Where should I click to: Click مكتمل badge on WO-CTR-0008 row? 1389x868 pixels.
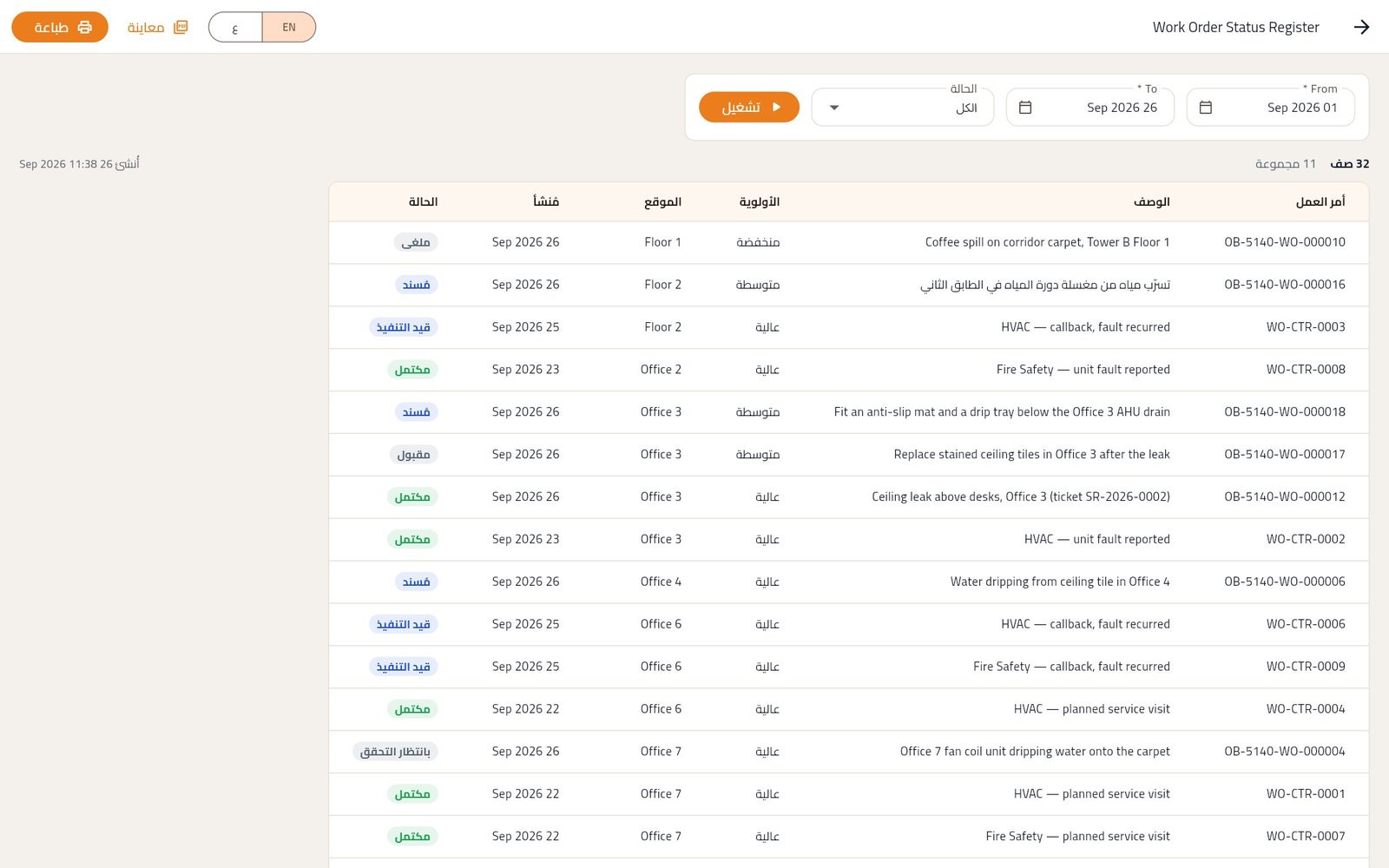(x=412, y=370)
